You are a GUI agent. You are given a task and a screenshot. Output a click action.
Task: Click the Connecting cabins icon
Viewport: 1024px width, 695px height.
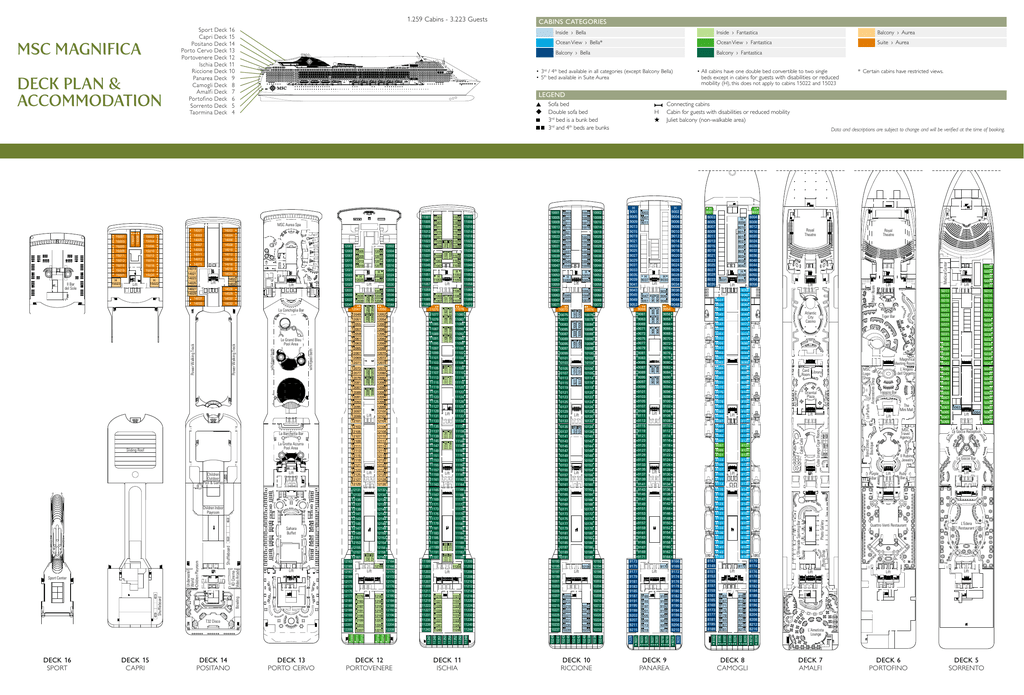[658, 105]
